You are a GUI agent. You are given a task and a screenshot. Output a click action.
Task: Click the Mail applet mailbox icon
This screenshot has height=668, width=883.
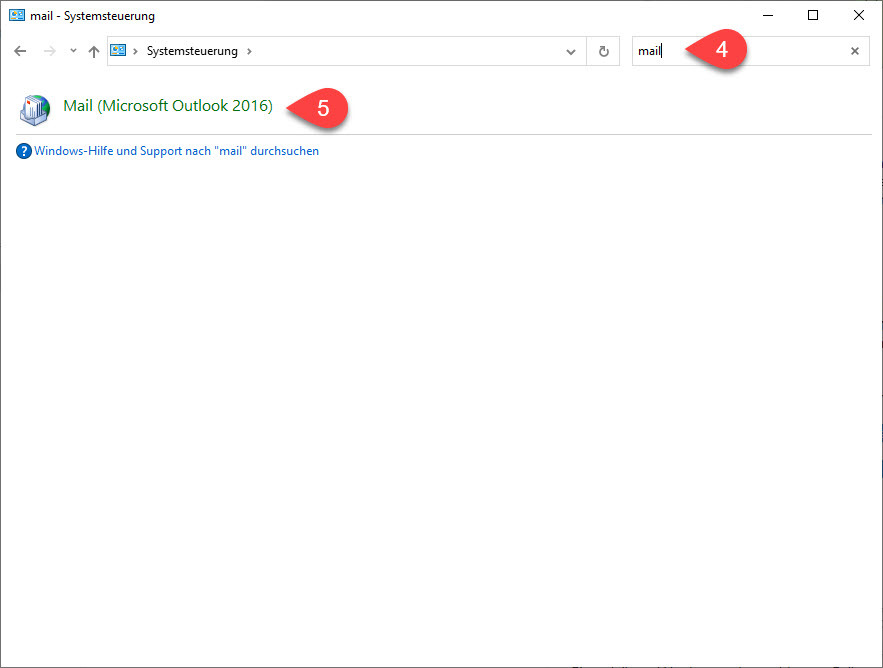[x=35, y=109]
